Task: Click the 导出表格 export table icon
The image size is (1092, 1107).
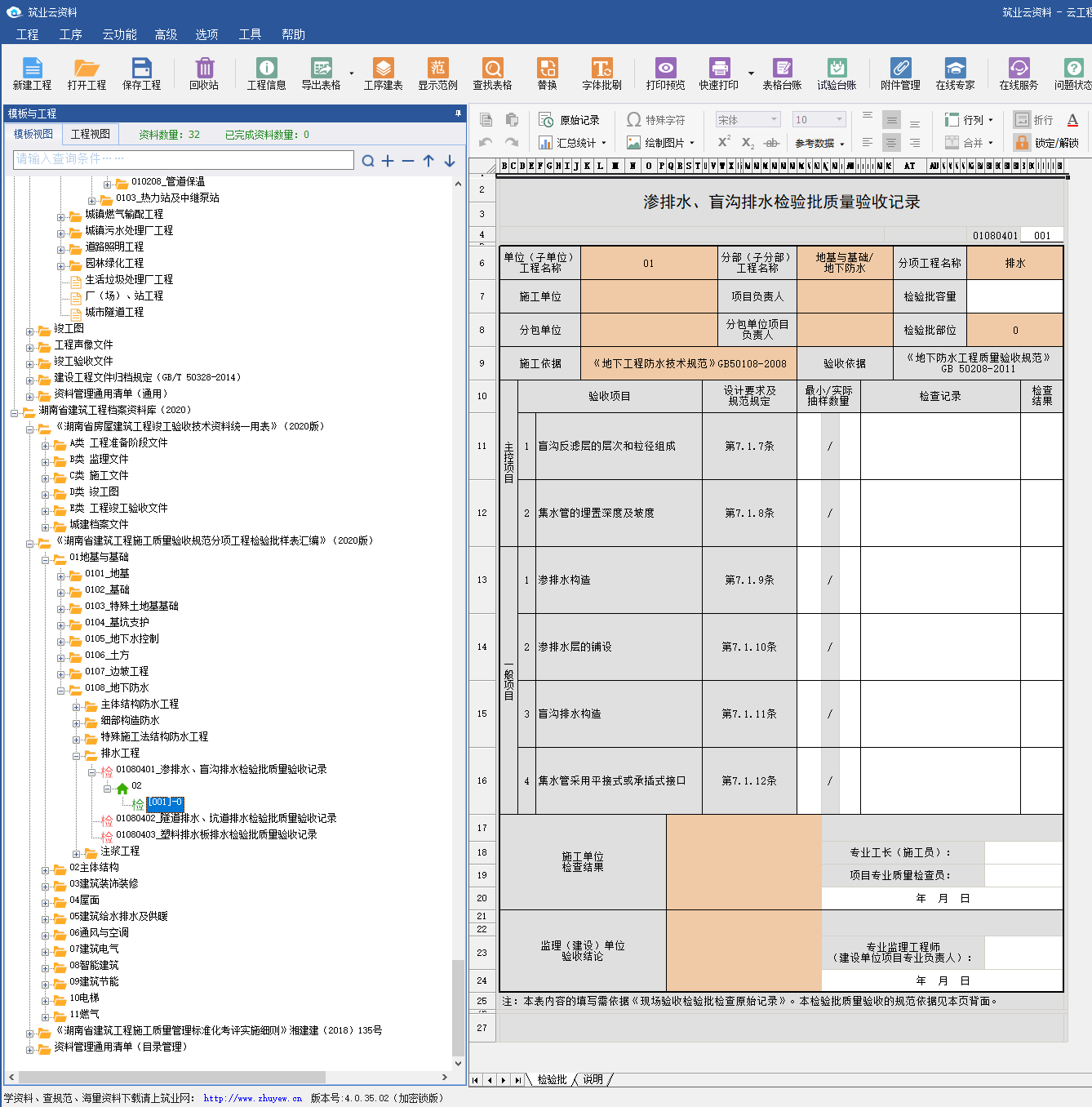Action: pyautogui.click(x=321, y=73)
